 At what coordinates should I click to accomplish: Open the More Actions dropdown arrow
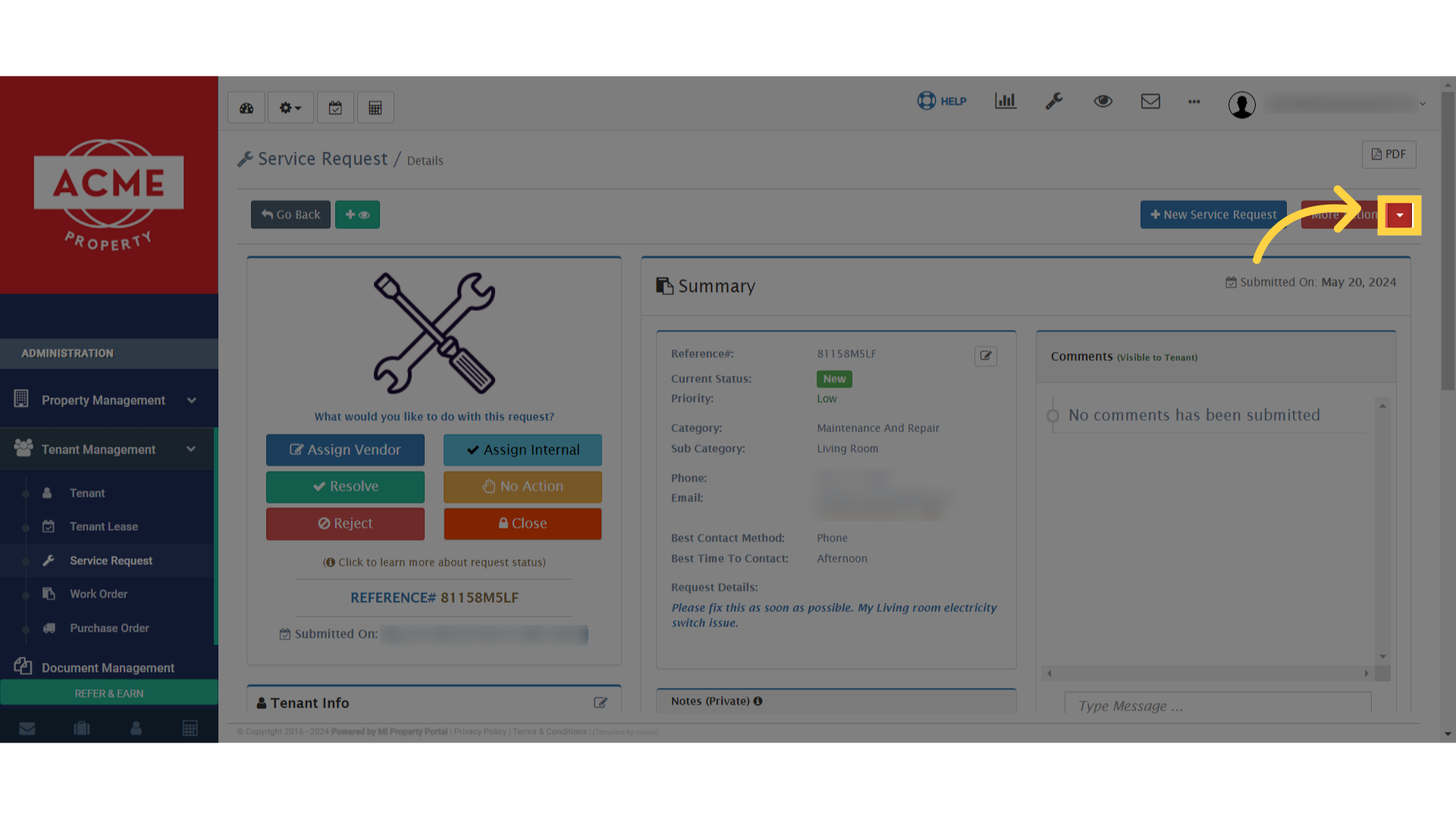pos(1400,215)
